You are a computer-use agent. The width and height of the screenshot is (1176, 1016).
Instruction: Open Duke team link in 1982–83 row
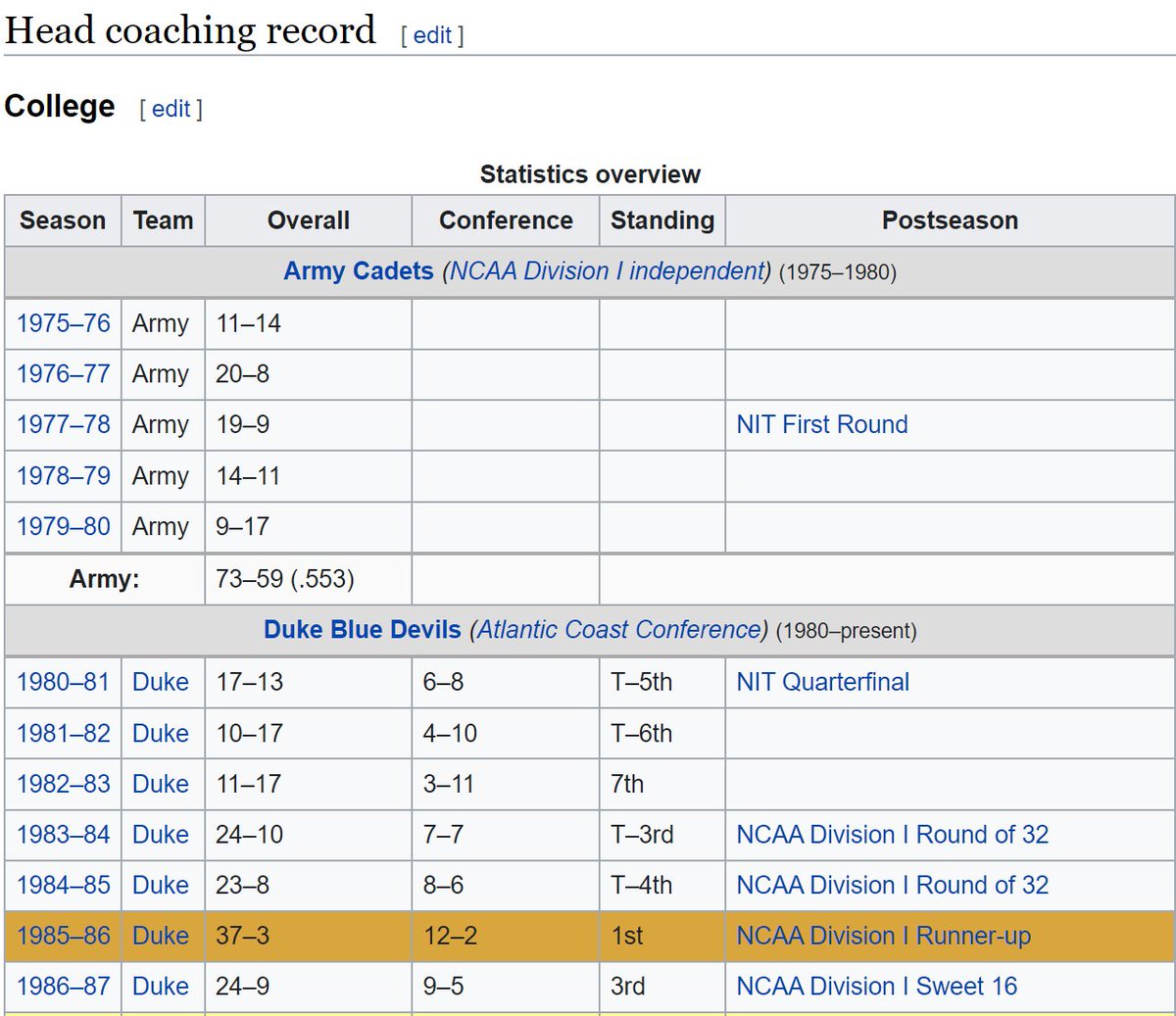161,784
